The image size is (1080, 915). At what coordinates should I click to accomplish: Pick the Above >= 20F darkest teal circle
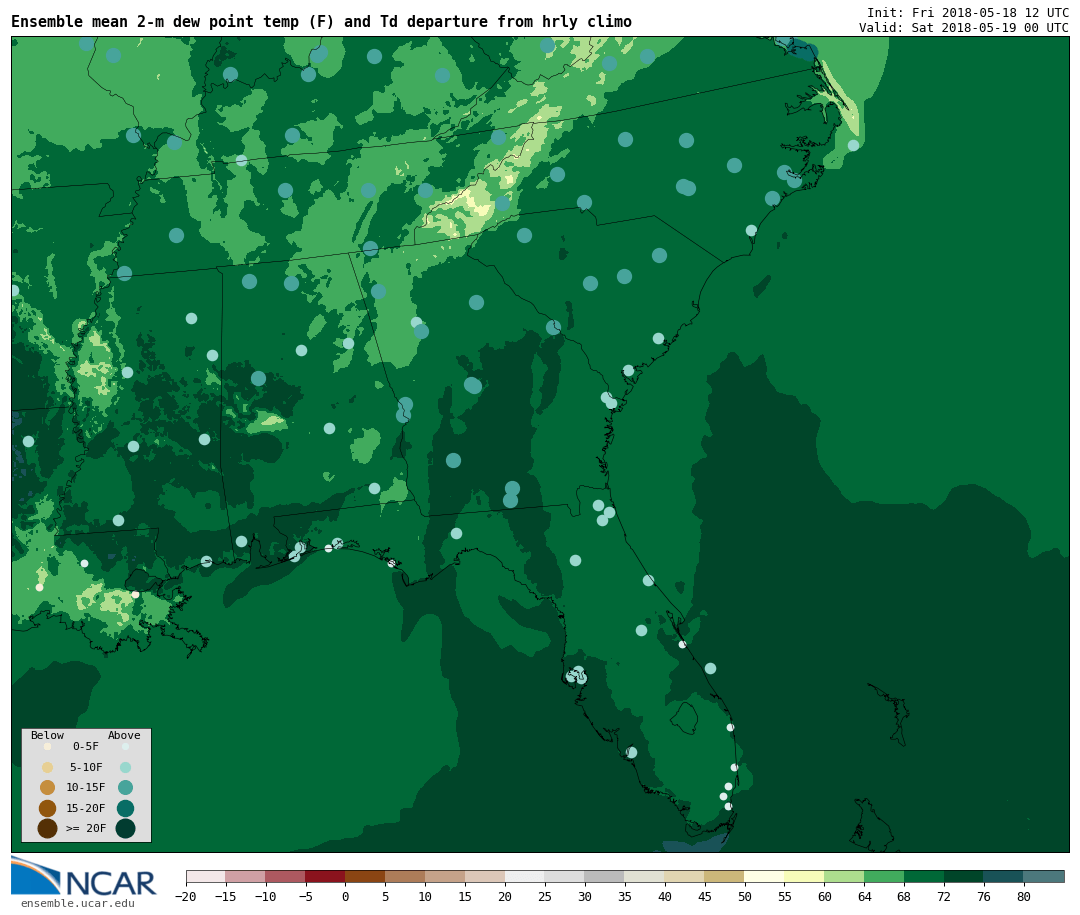pos(125,828)
